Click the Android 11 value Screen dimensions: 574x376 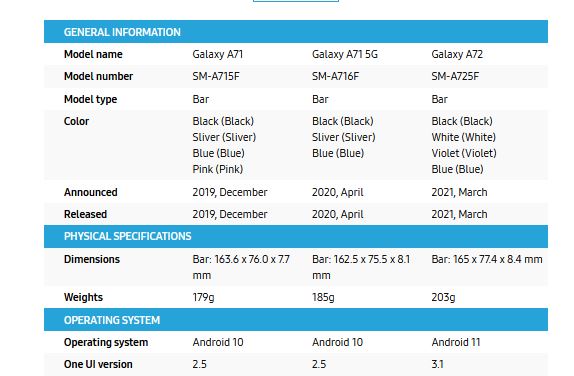[455, 342]
